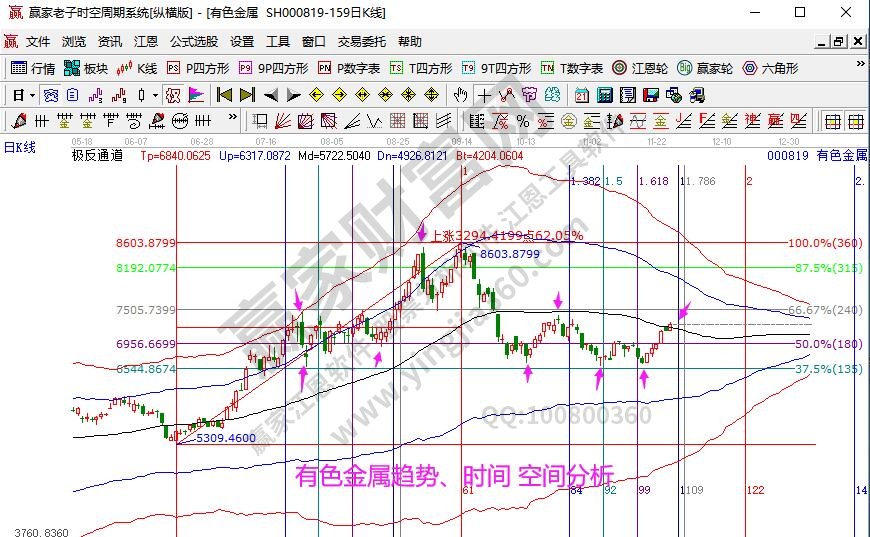
Task: Toggle the percent sign drawing tool
Action: tap(521, 121)
